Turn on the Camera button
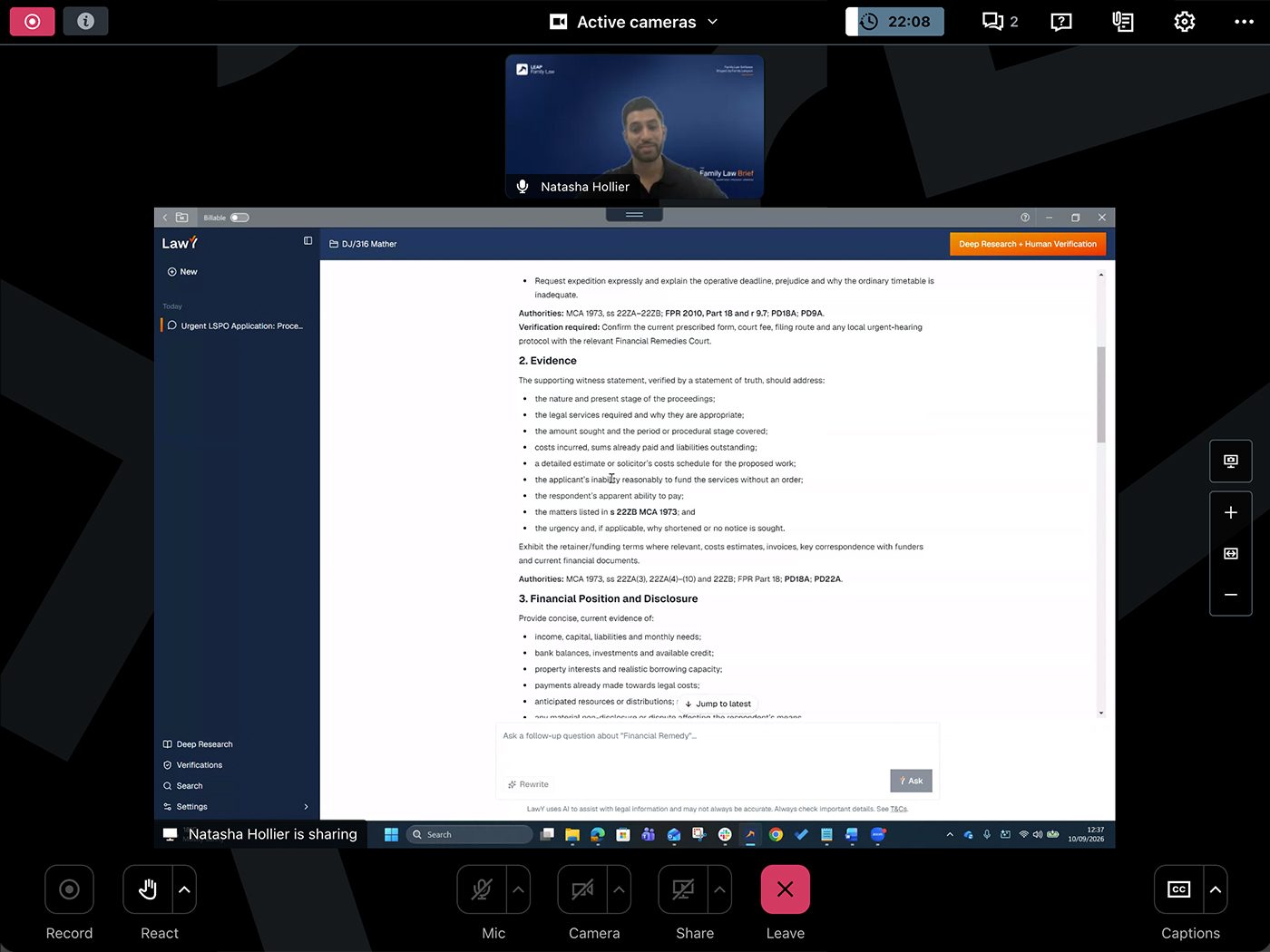 (x=582, y=889)
